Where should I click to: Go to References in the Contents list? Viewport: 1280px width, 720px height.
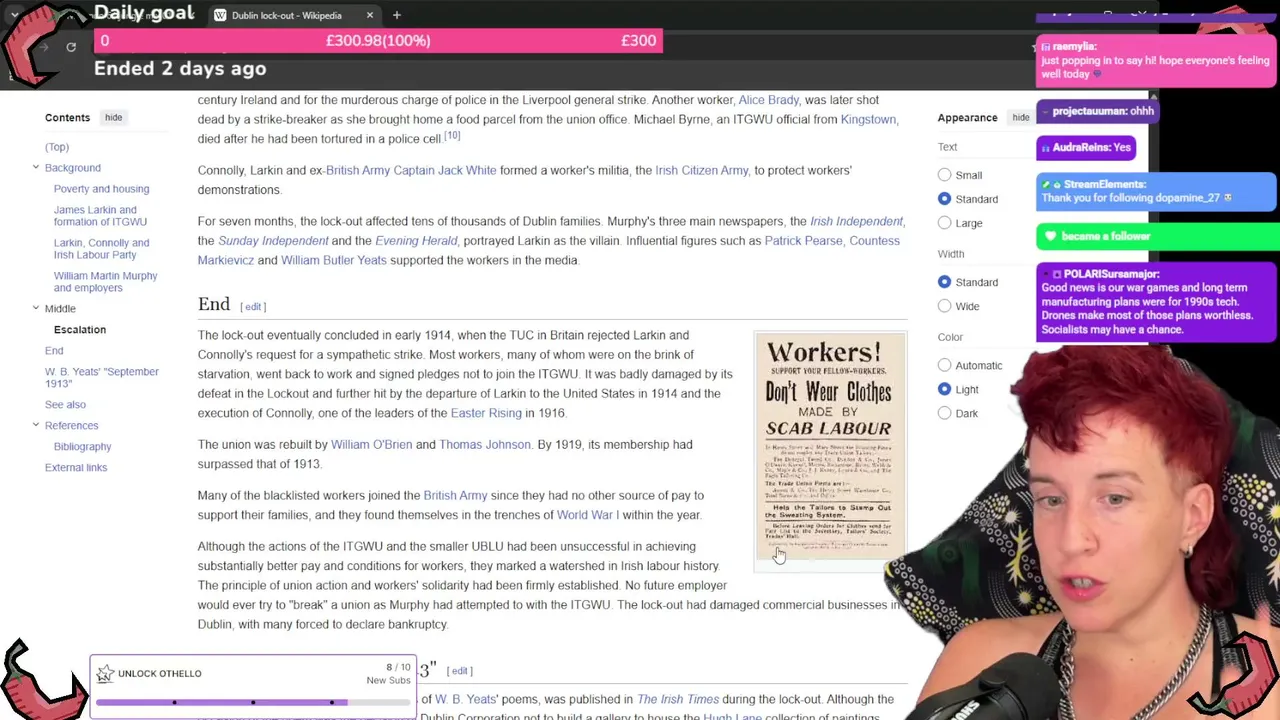(x=72, y=426)
